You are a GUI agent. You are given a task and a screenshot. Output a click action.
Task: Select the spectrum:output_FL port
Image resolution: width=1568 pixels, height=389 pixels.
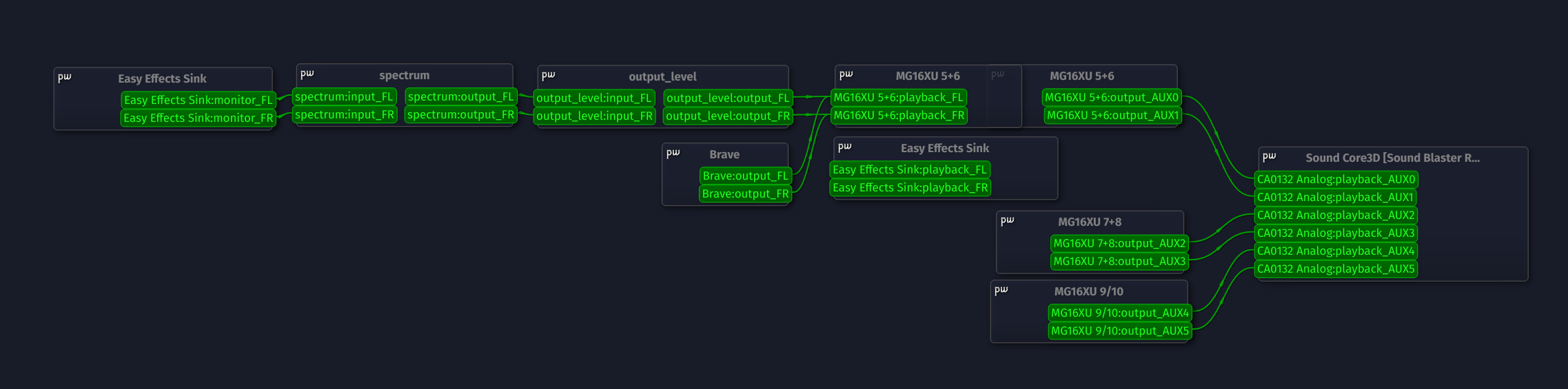461,96
